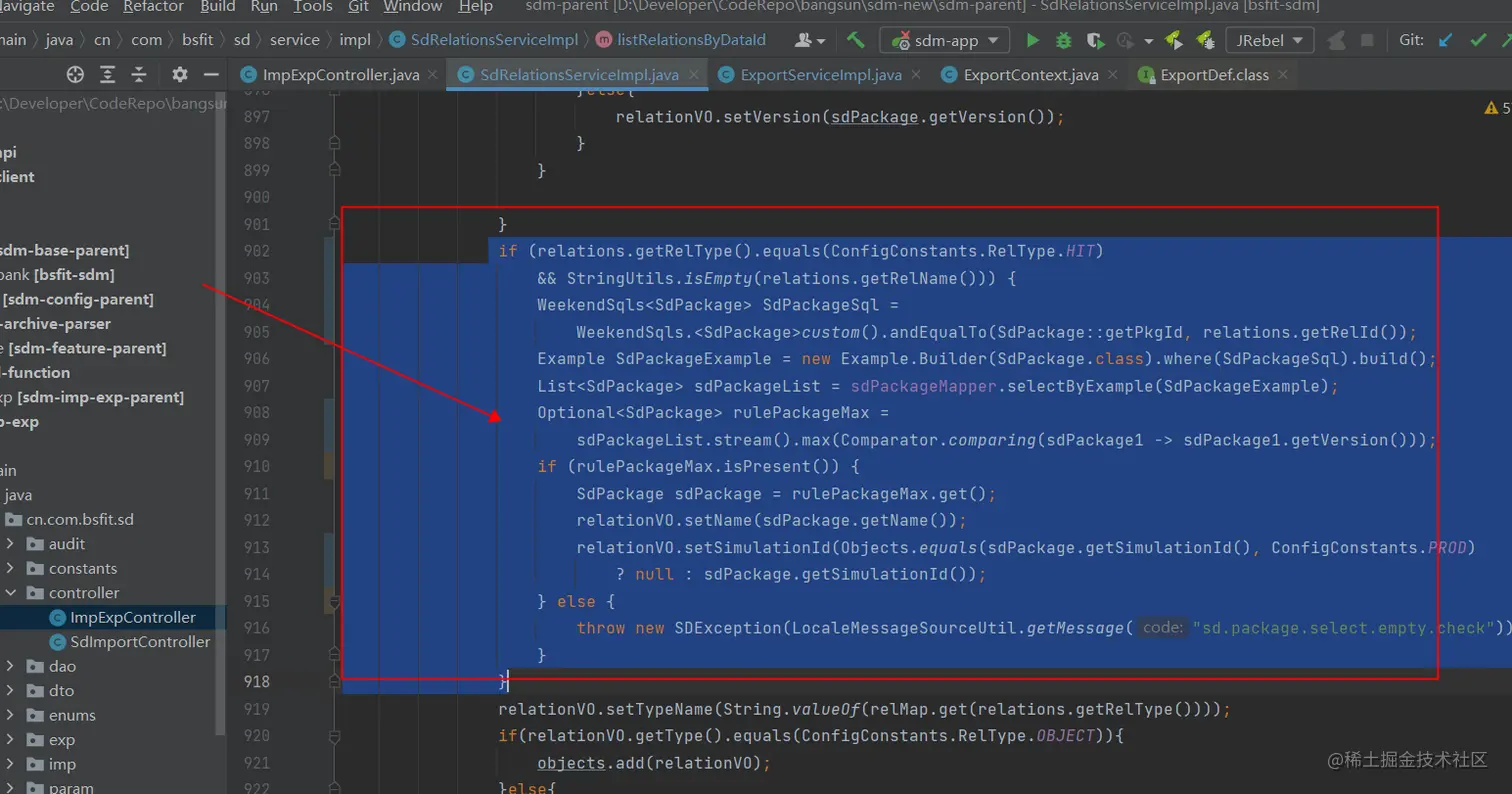1512x794 pixels.
Task: Click line number 918 in gutter
Action: [256, 682]
